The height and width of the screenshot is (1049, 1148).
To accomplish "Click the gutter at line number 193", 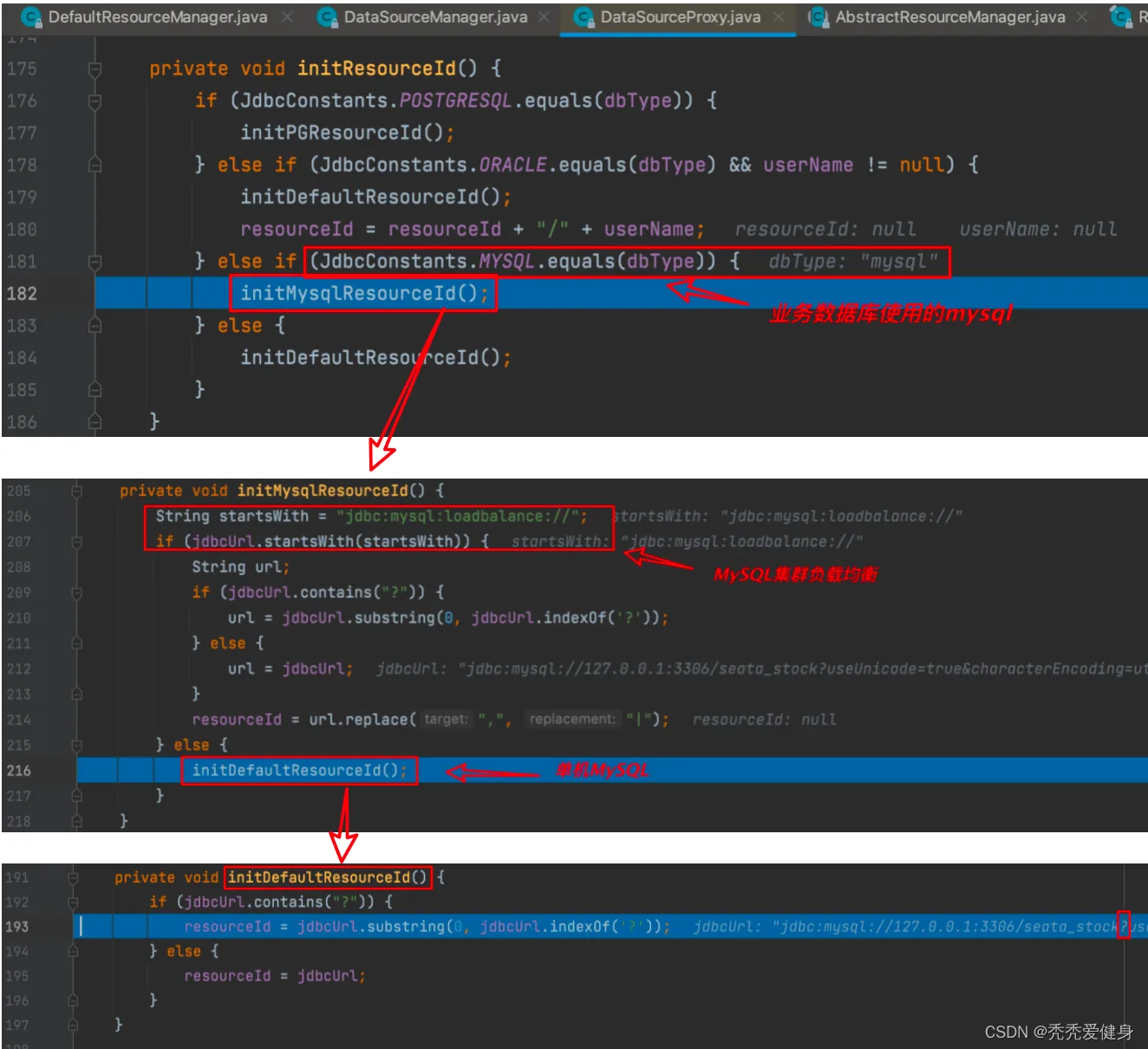I will [17, 926].
